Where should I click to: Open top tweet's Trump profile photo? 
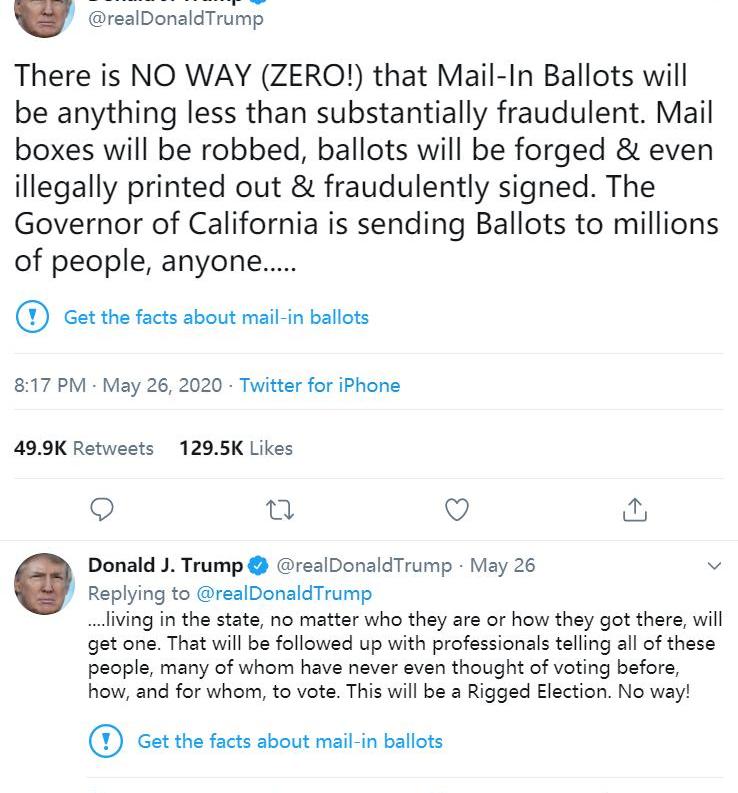pos(45,14)
